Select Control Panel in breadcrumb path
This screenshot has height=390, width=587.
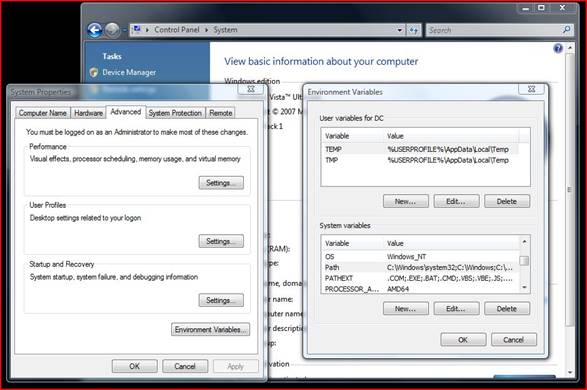tap(177, 30)
